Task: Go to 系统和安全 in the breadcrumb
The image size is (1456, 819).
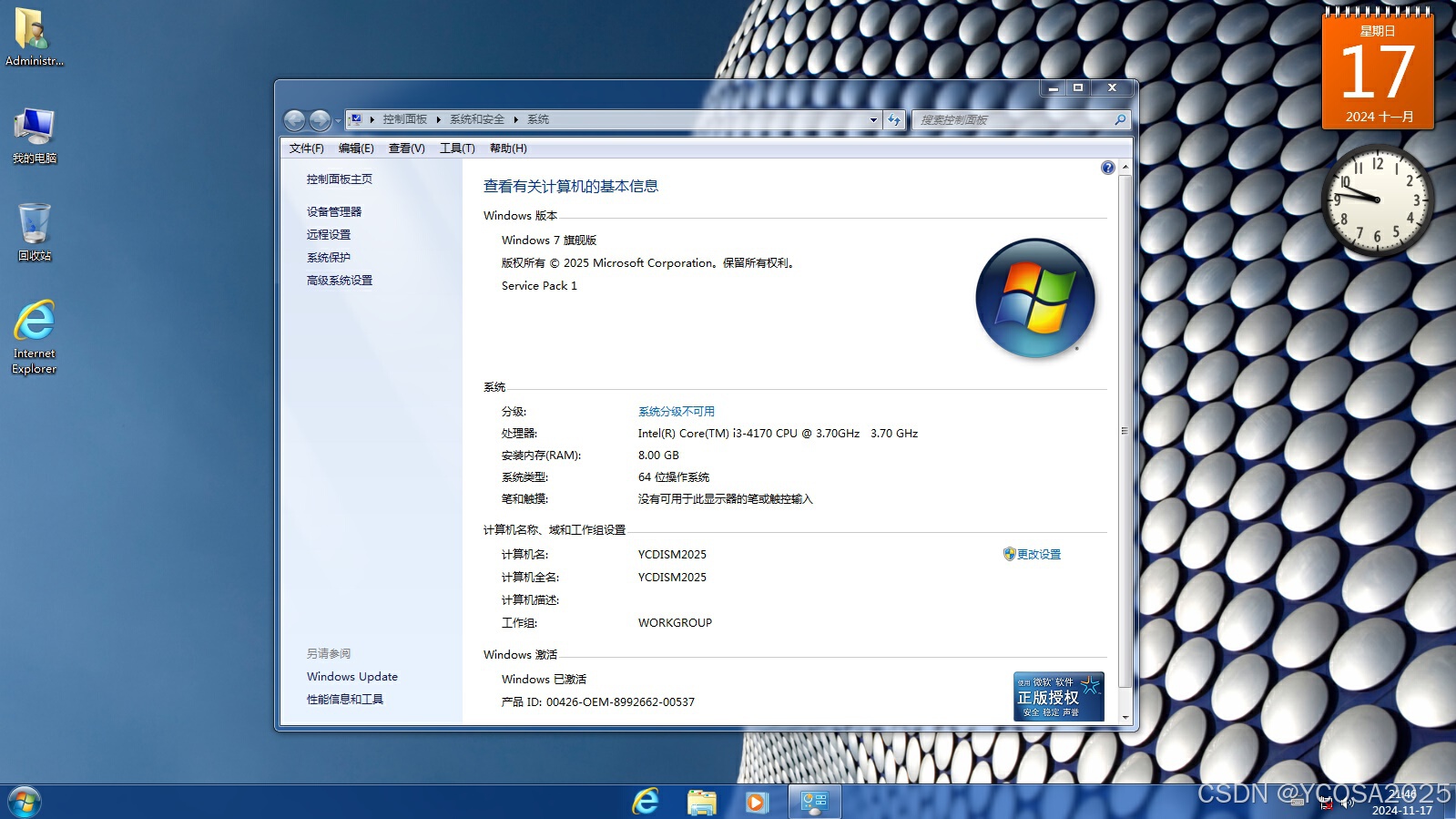Action: coord(477,119)
